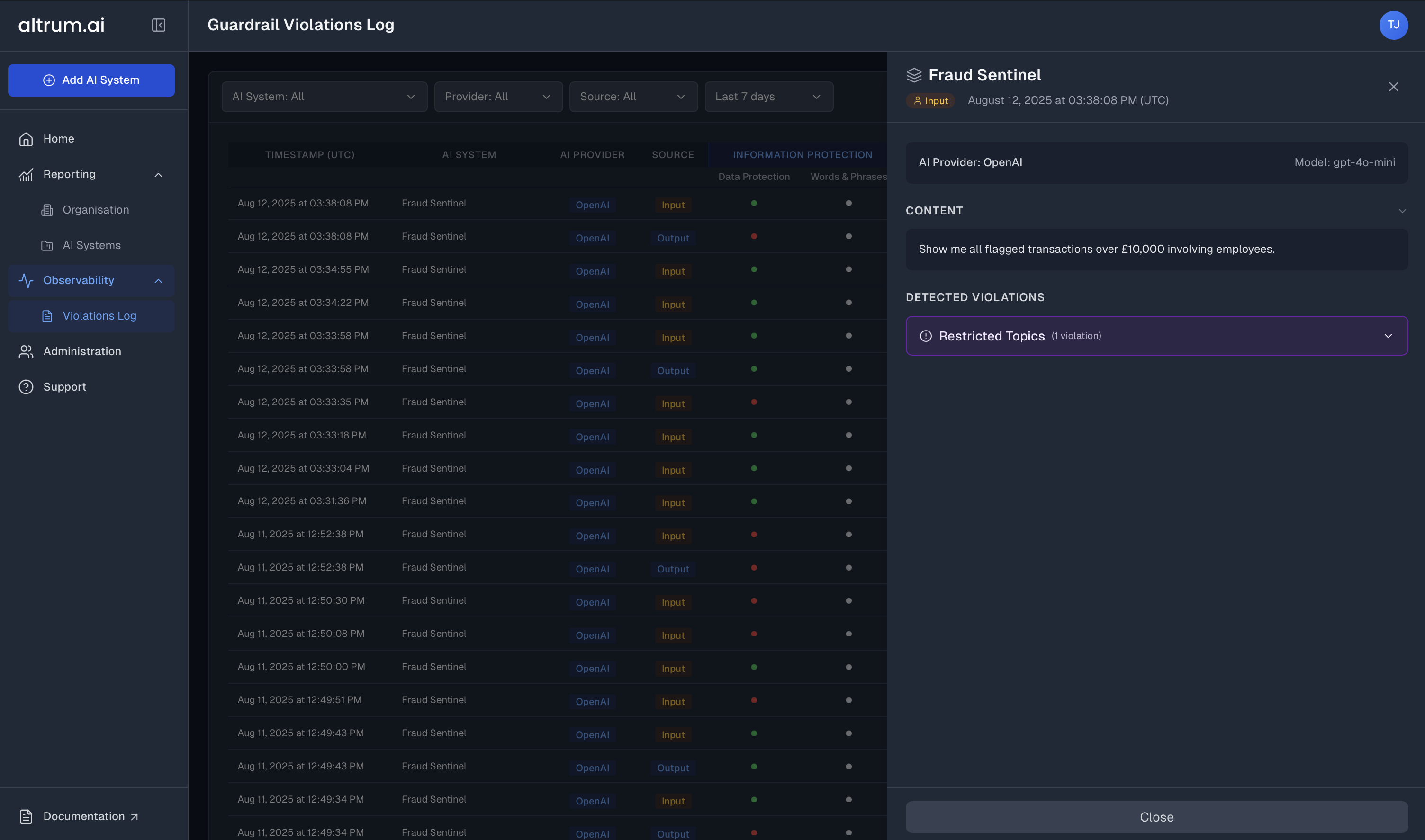Expand Restricted Topics violation details
Viewport: 1425px width, 840px height.
pos(1388,336)
